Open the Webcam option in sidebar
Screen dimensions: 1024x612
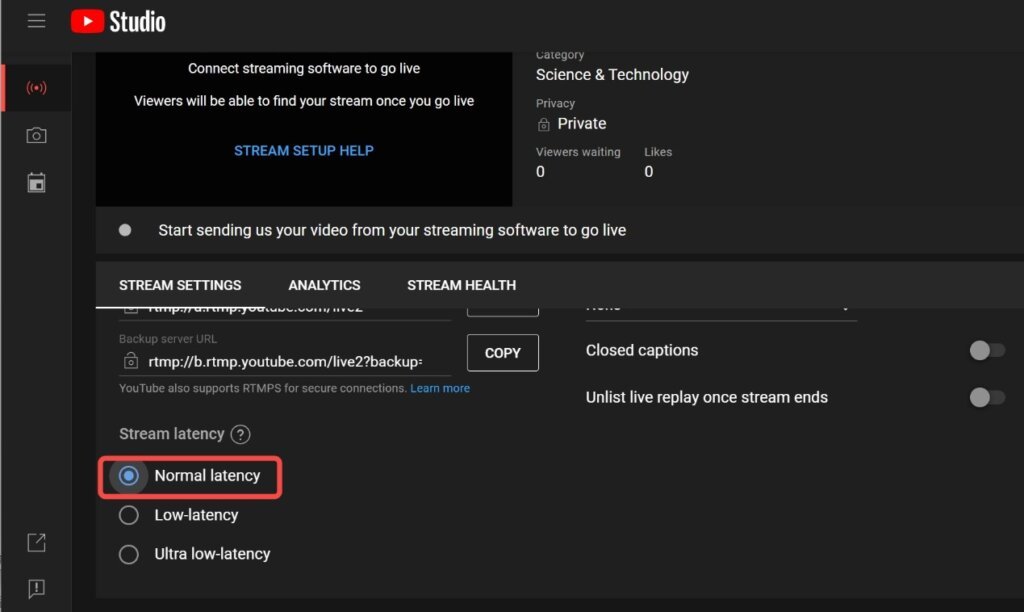click(36, 135)
